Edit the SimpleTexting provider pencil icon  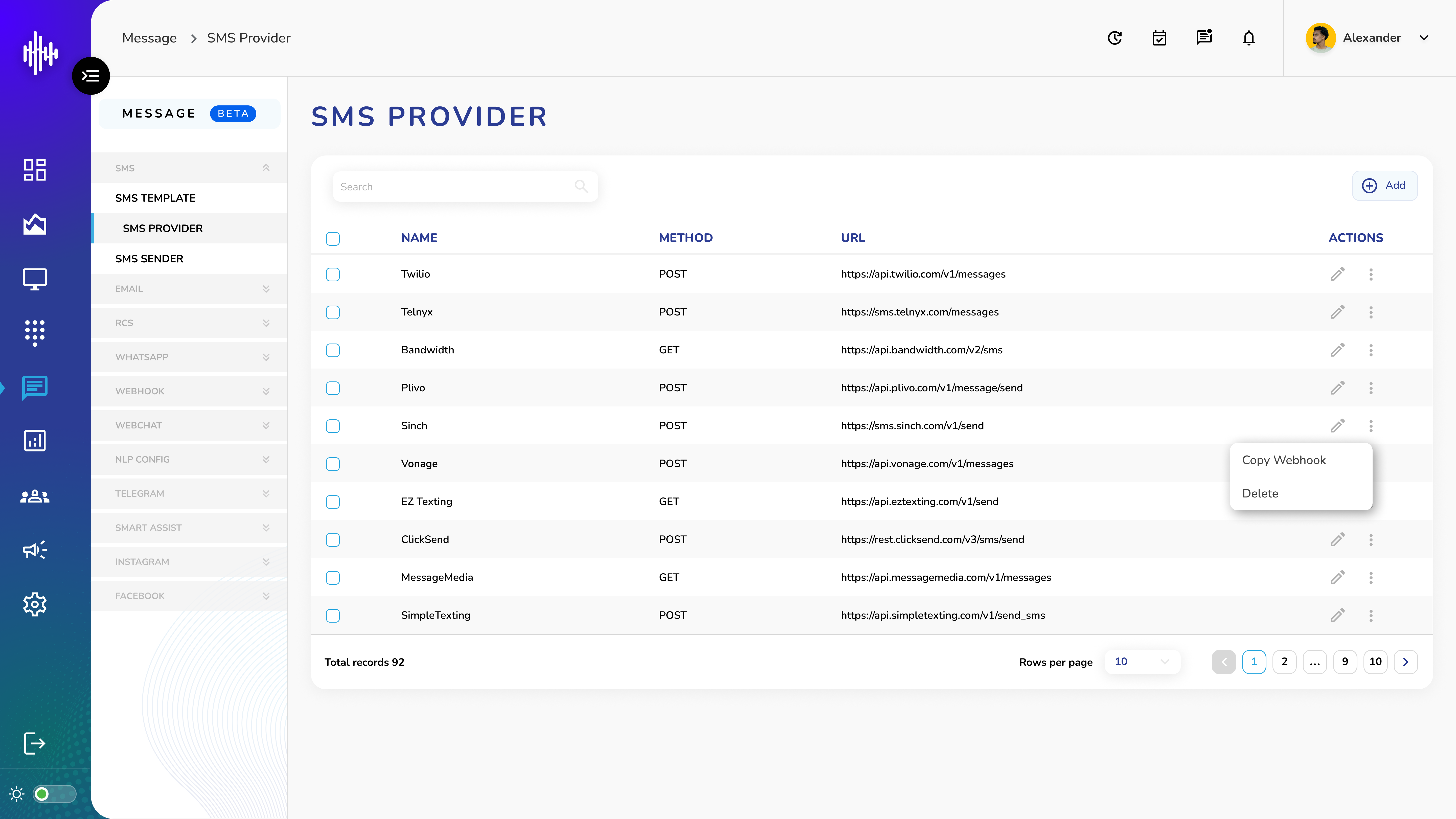click(1337, 615)
